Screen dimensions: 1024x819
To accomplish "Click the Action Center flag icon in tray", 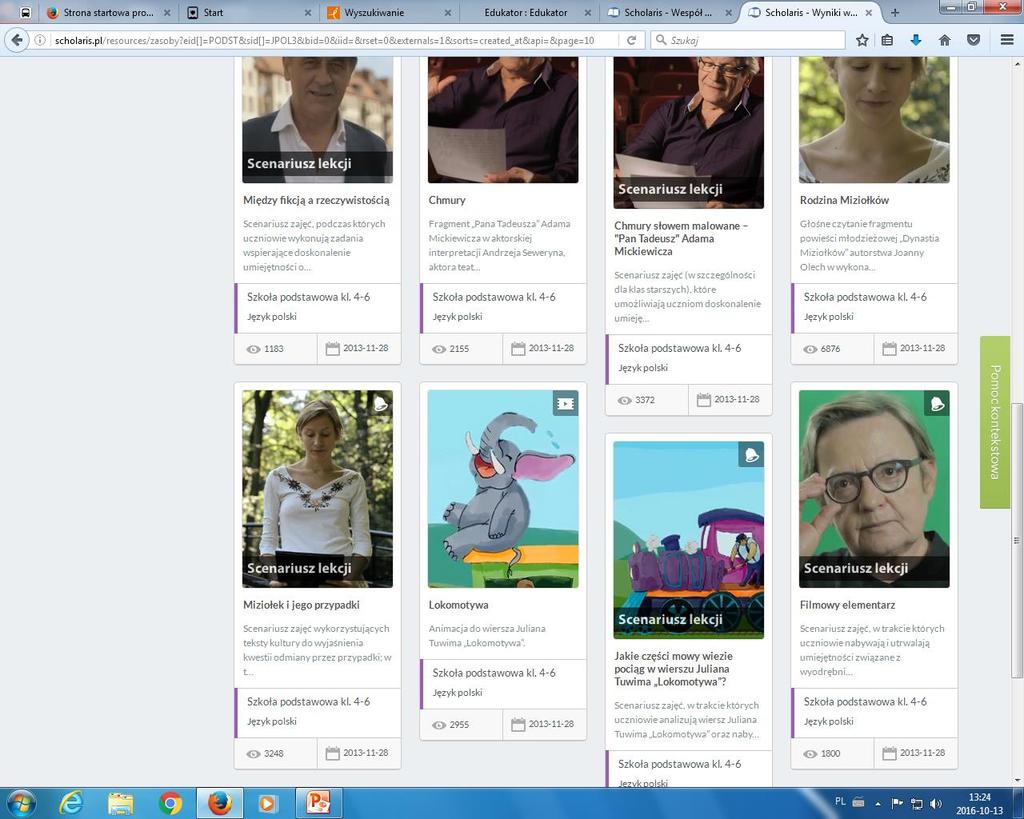I will (x=897, y=803).
